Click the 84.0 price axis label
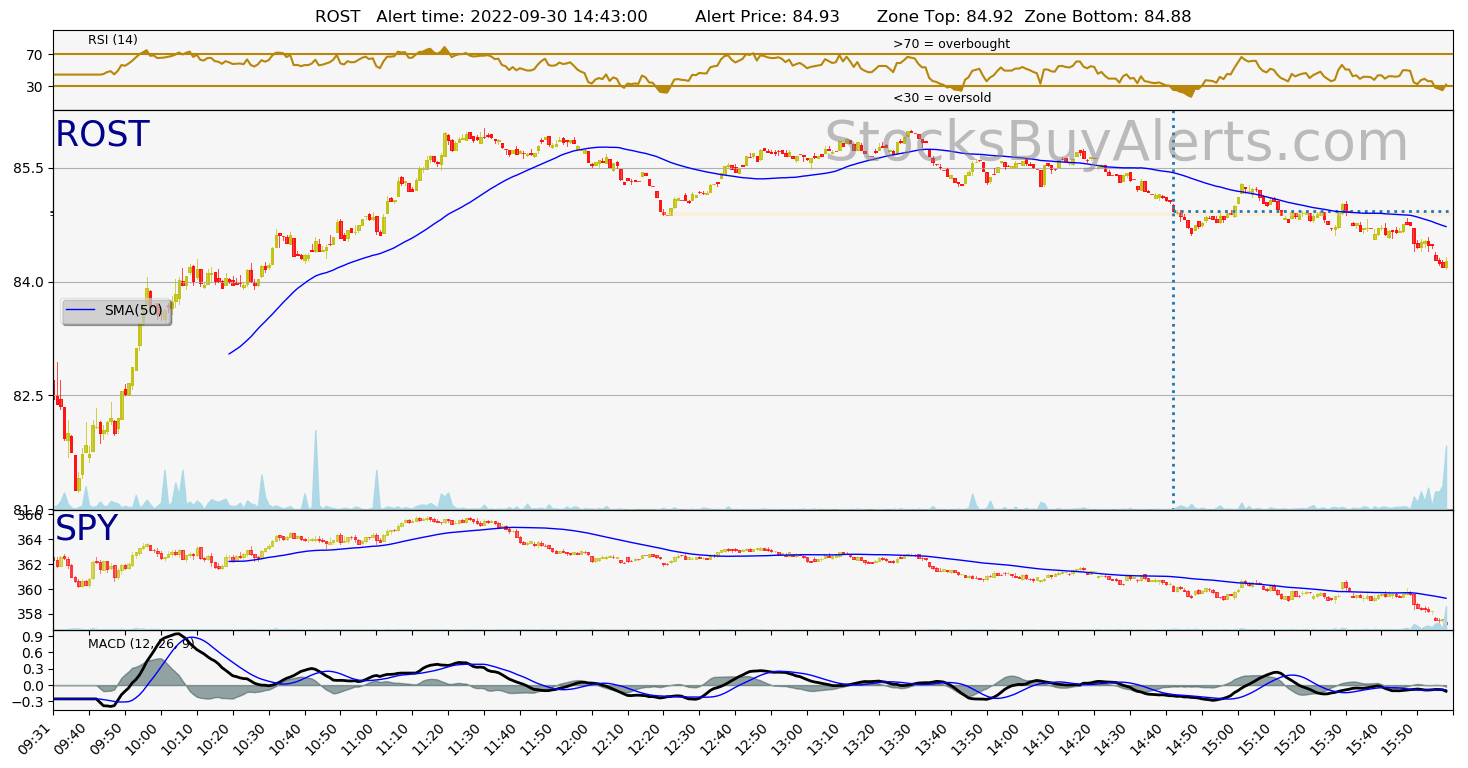The width and height of the screenshot is (1468, 768). coord(30,282)
